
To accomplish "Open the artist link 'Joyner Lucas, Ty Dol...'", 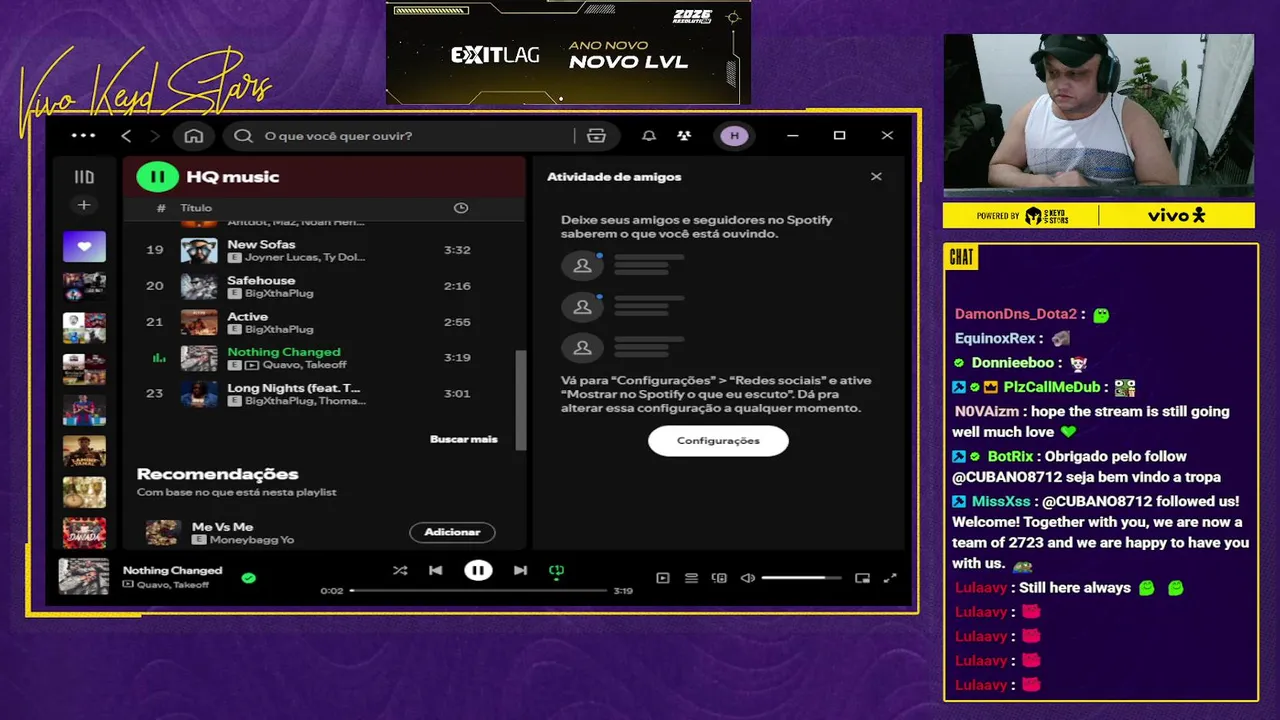I will point(305,257).
